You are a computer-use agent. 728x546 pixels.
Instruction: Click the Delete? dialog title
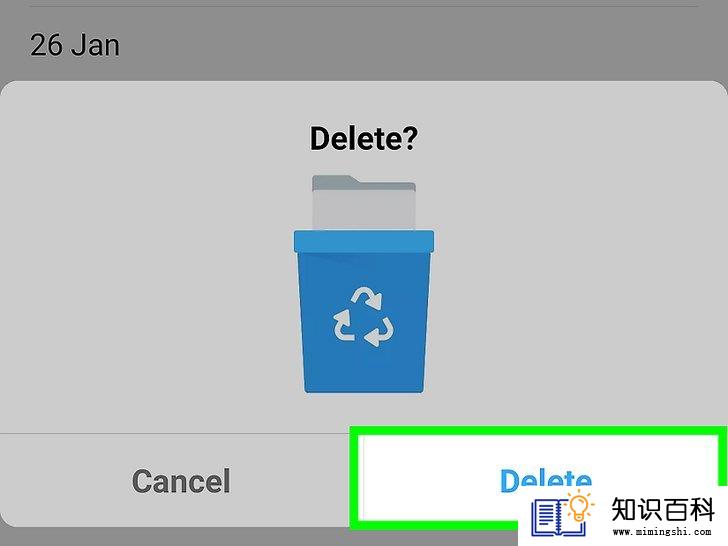[364, 138]
